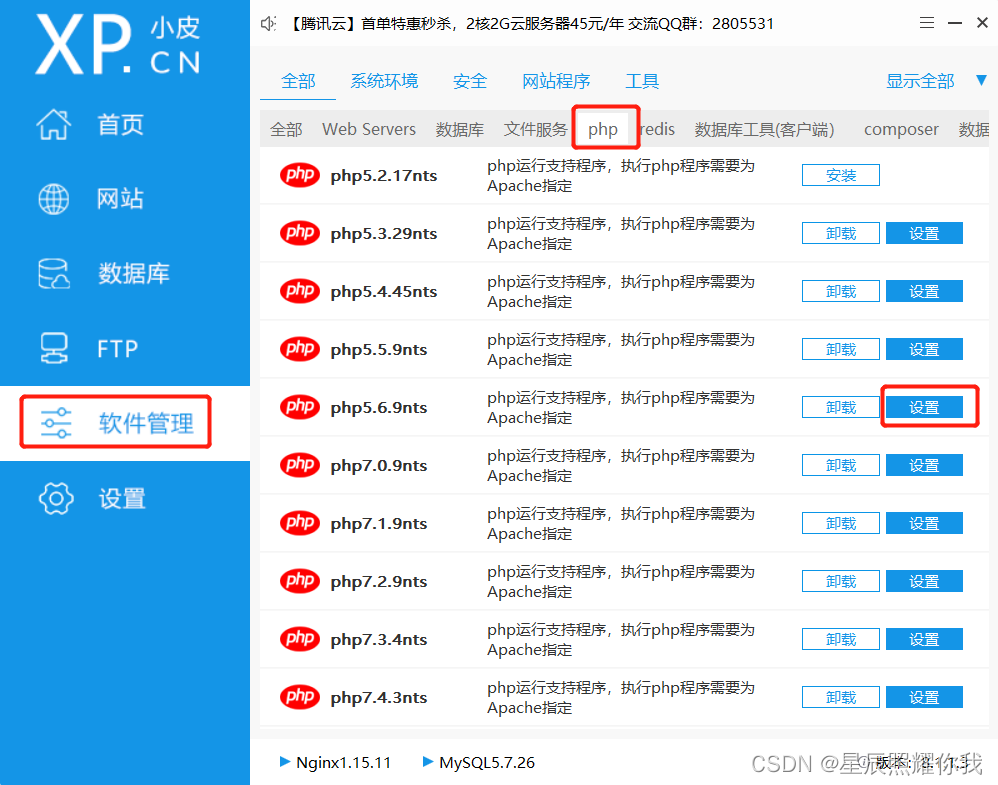Click the php5.3.29nts php logo icon

[300, 233]
